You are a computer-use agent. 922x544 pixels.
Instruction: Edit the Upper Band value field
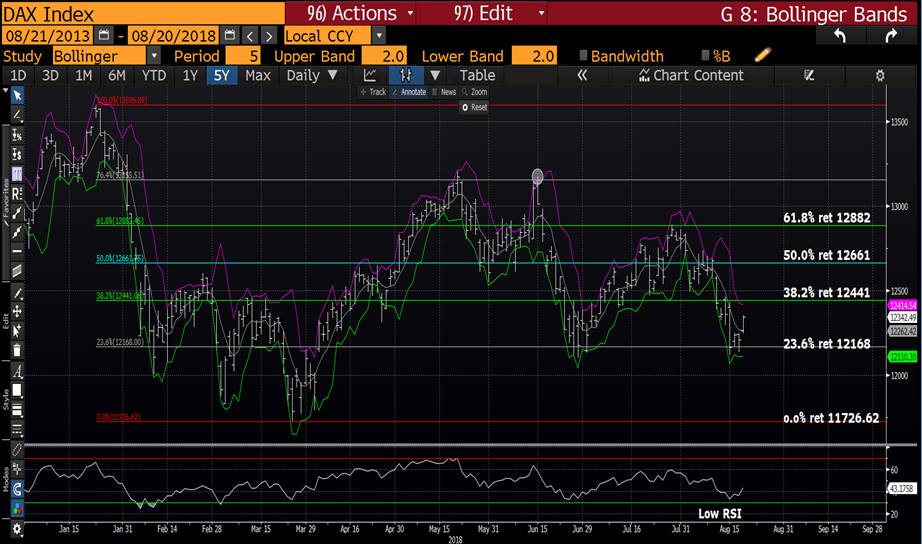click(384, 56)
